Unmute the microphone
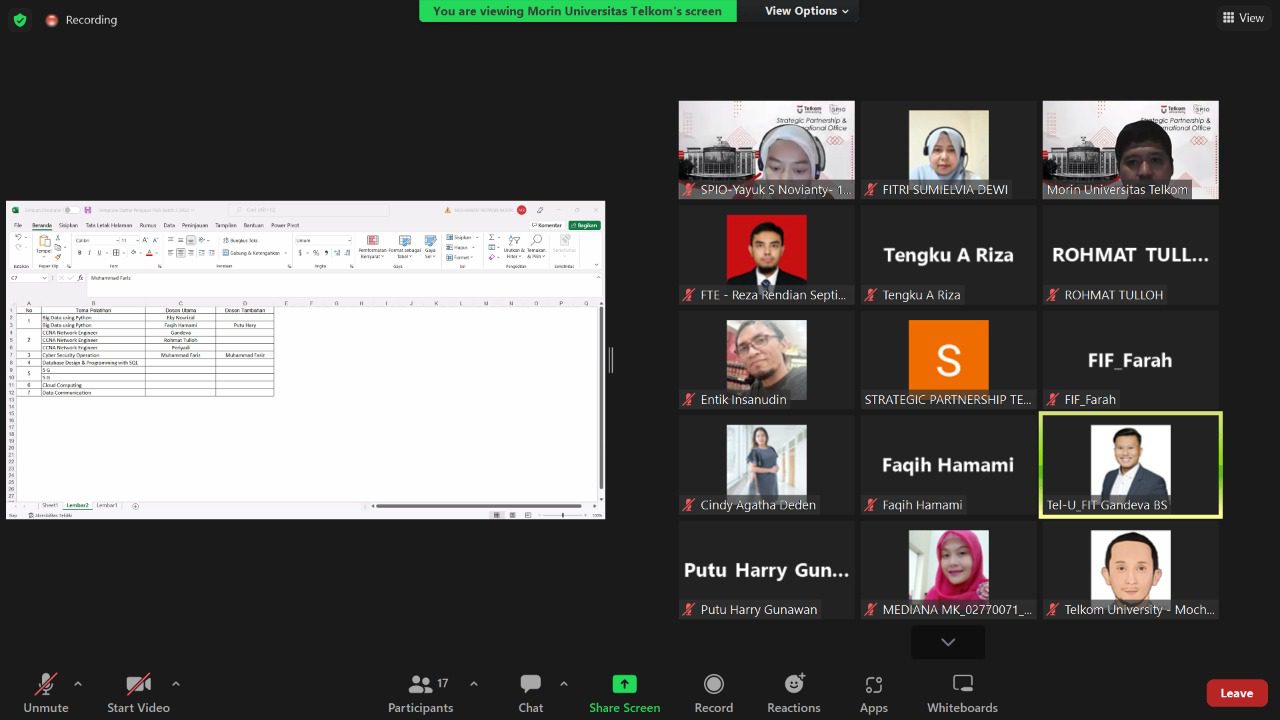Screen dimensions: 1280x720 (x=46, y=685)
